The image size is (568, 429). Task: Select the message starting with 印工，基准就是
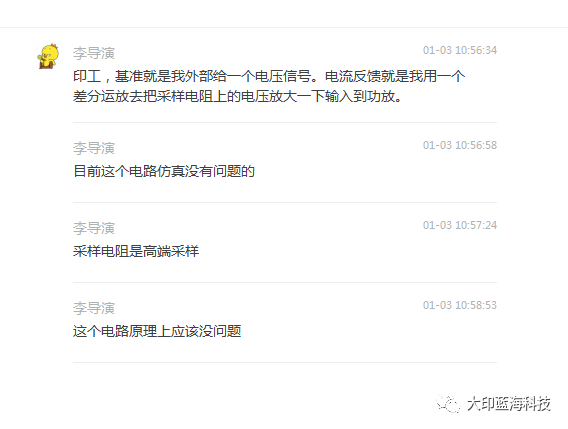pos(269,86)
